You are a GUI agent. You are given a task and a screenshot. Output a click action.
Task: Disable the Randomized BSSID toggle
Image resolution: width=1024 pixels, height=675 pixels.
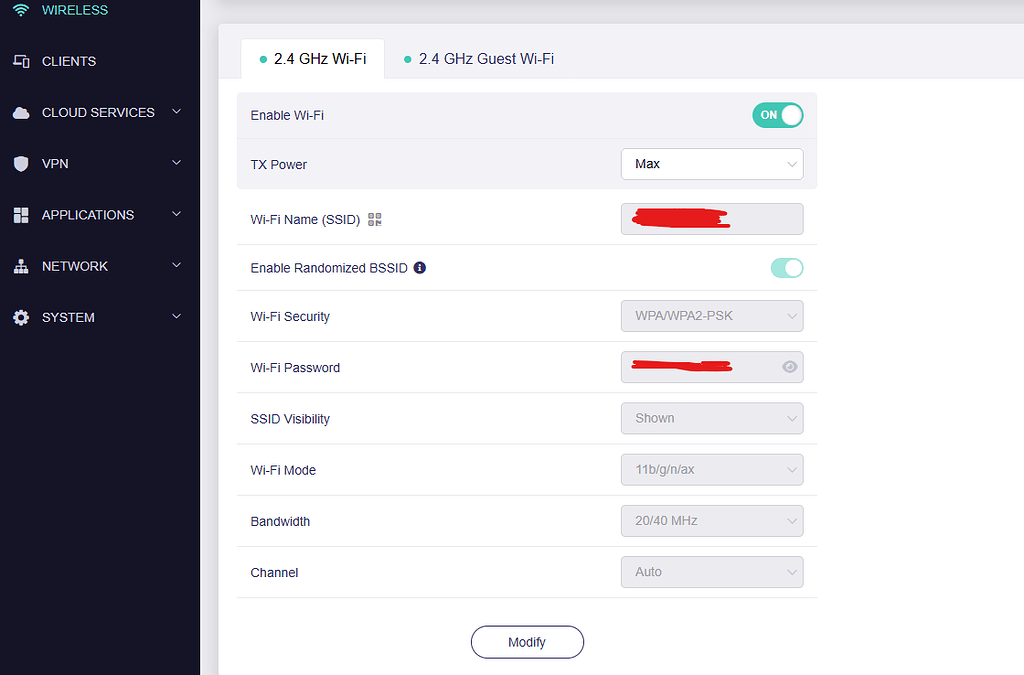(x=787, y=267)
